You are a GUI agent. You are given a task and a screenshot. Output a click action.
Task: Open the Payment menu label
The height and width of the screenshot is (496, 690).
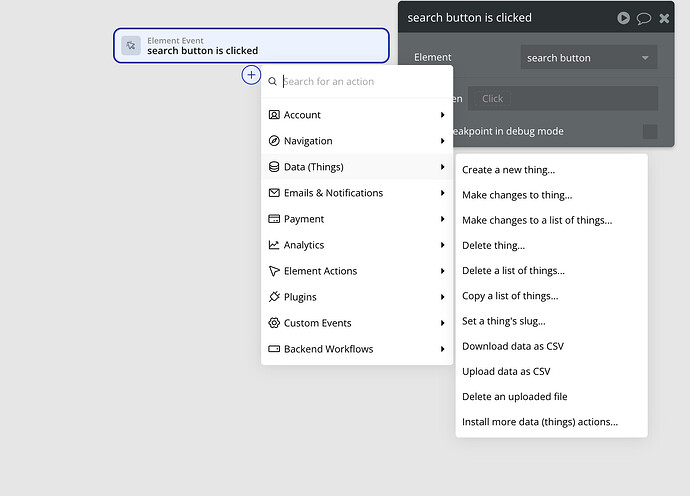pos(304,219)
